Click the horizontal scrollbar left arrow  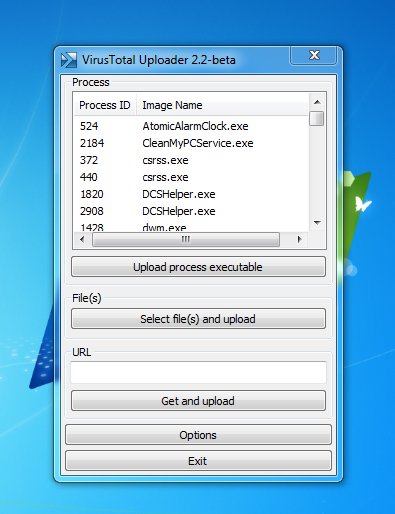(82, 239)
